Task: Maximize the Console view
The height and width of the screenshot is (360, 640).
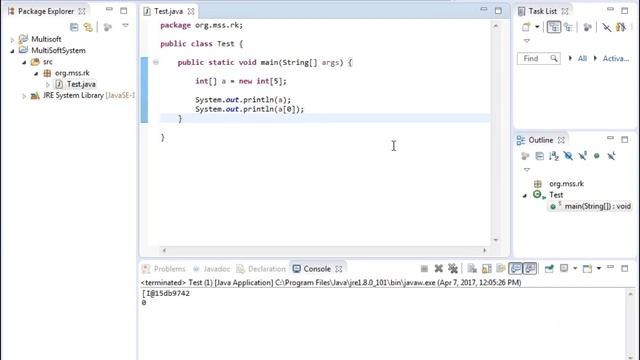Action: click(624, 268)
